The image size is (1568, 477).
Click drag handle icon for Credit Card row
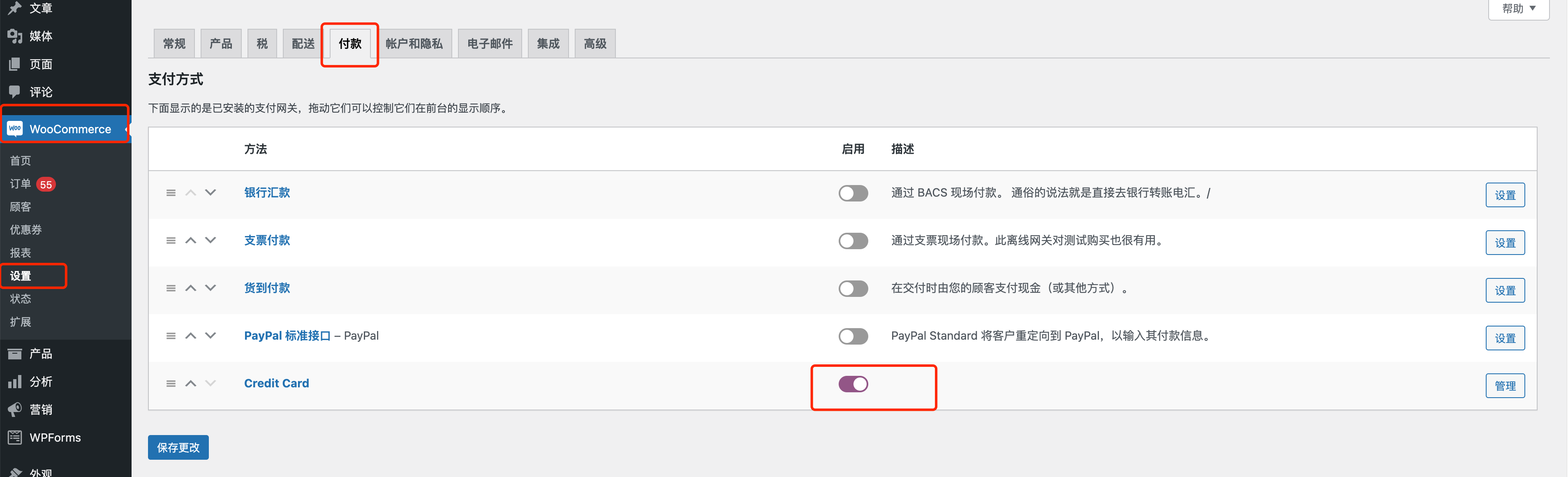pyautogui.click(x=171, y=384)
